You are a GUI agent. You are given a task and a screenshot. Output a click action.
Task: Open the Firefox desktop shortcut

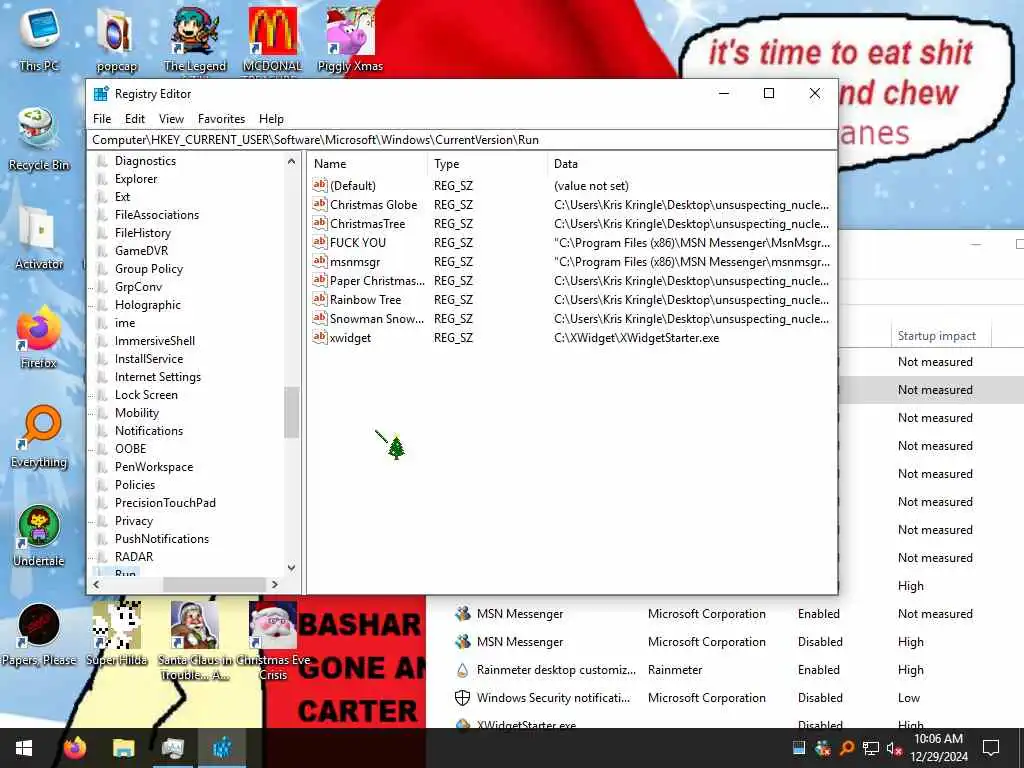coord(39,337)
